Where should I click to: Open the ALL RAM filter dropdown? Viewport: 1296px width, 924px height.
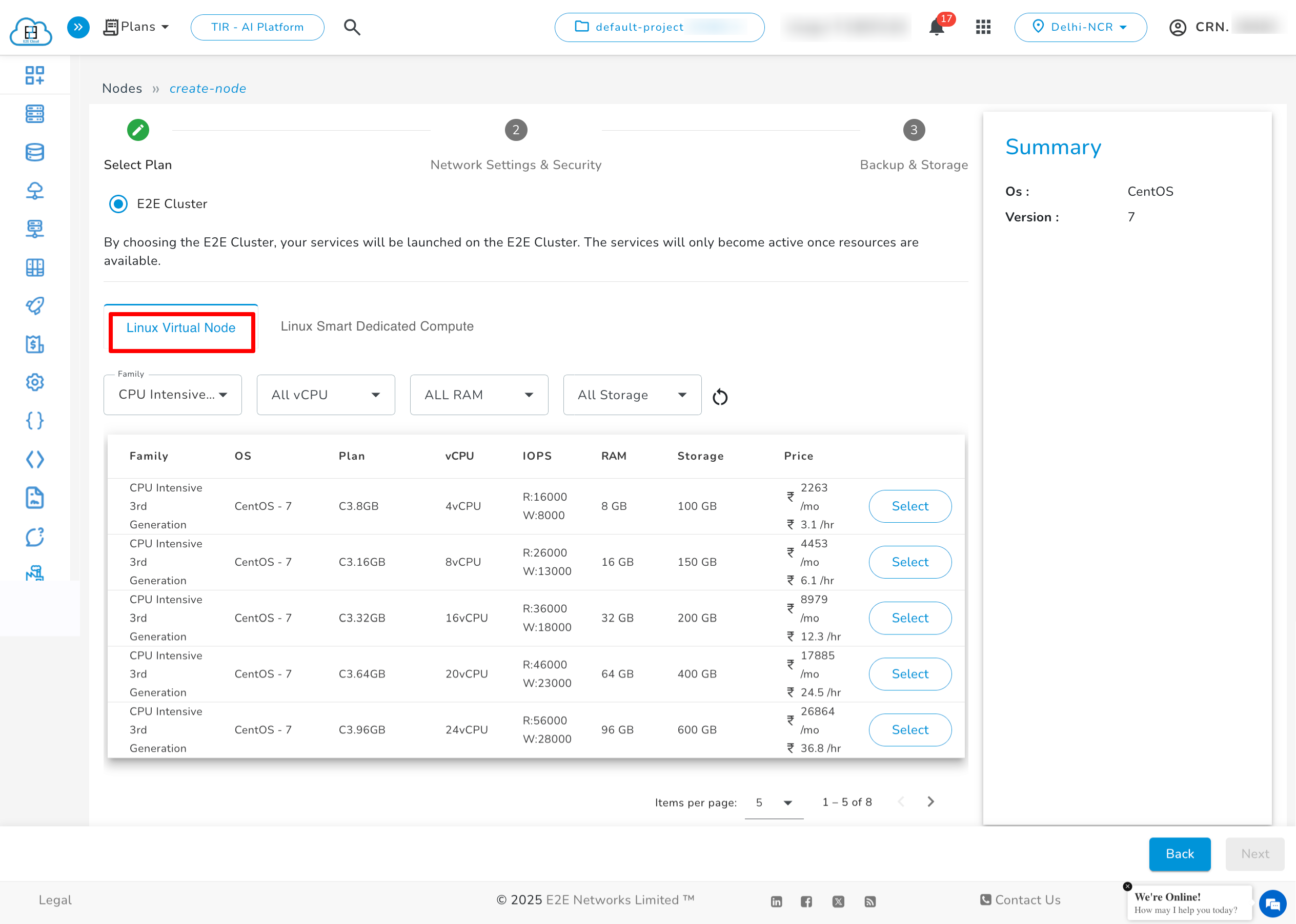479,395
